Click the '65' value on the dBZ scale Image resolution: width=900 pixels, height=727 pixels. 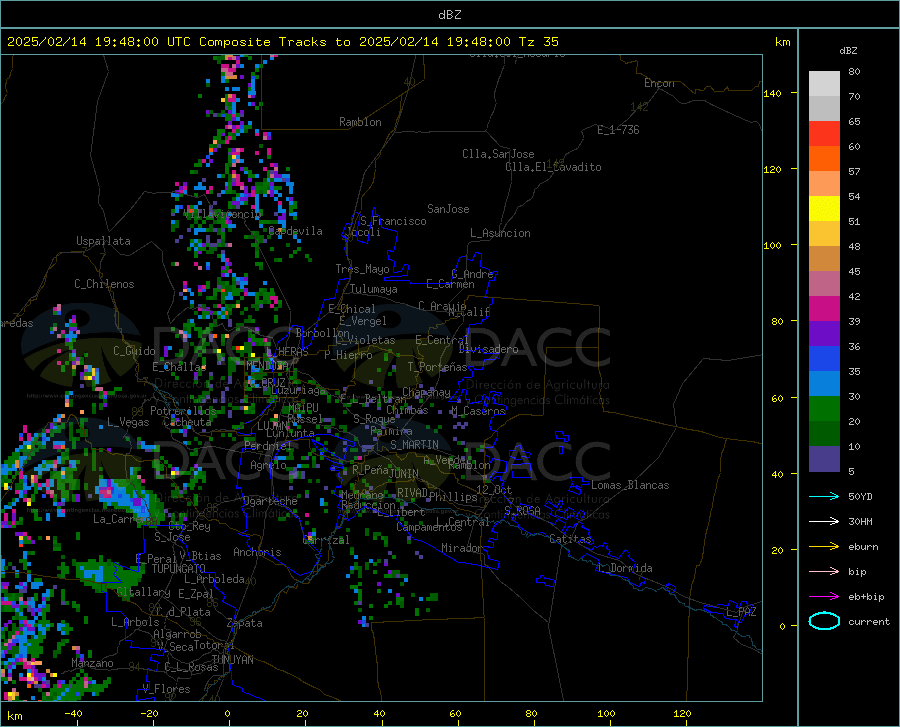coord(854,122)
